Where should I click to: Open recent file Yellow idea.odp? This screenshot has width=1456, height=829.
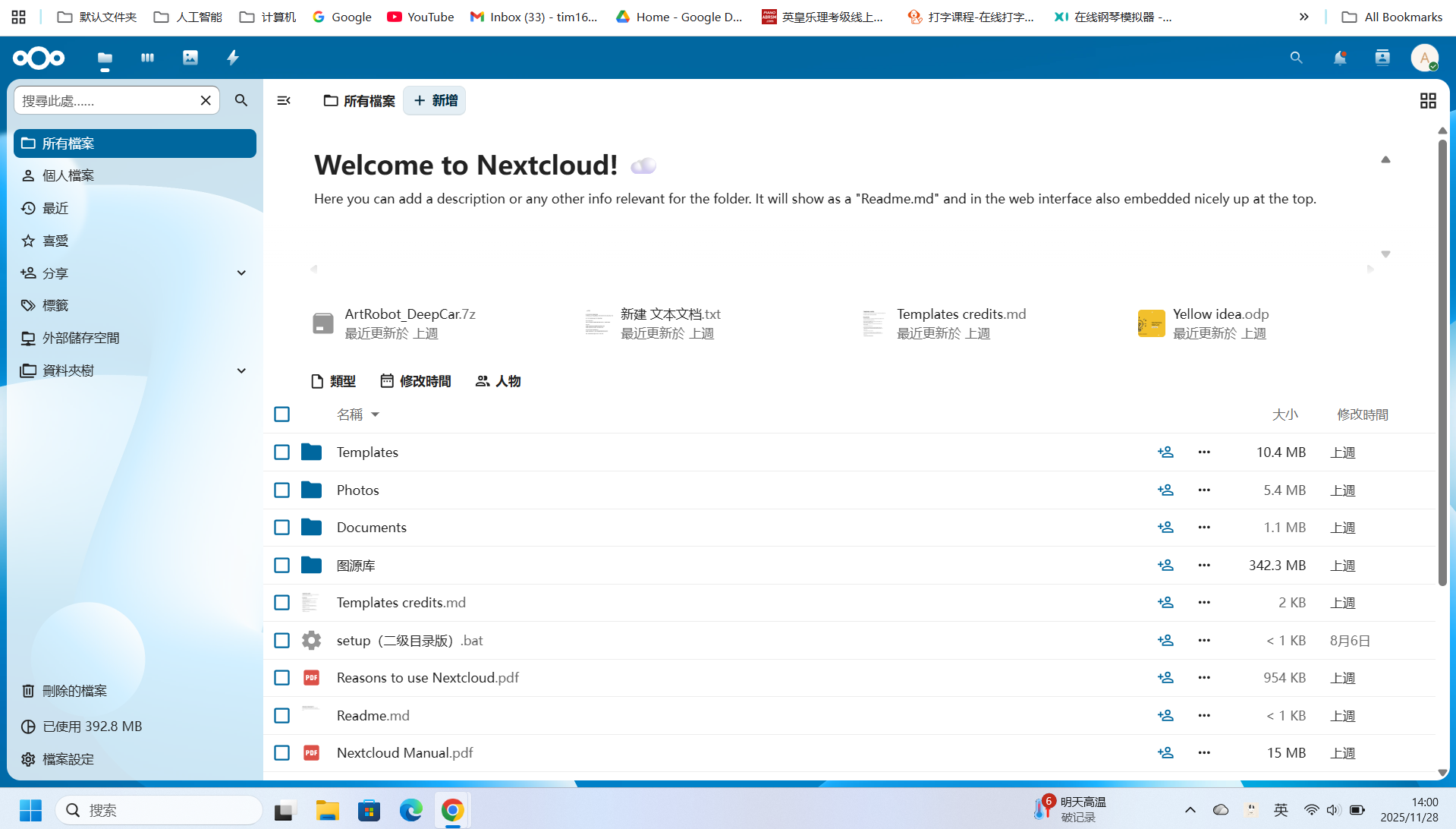click(1203, 323)
